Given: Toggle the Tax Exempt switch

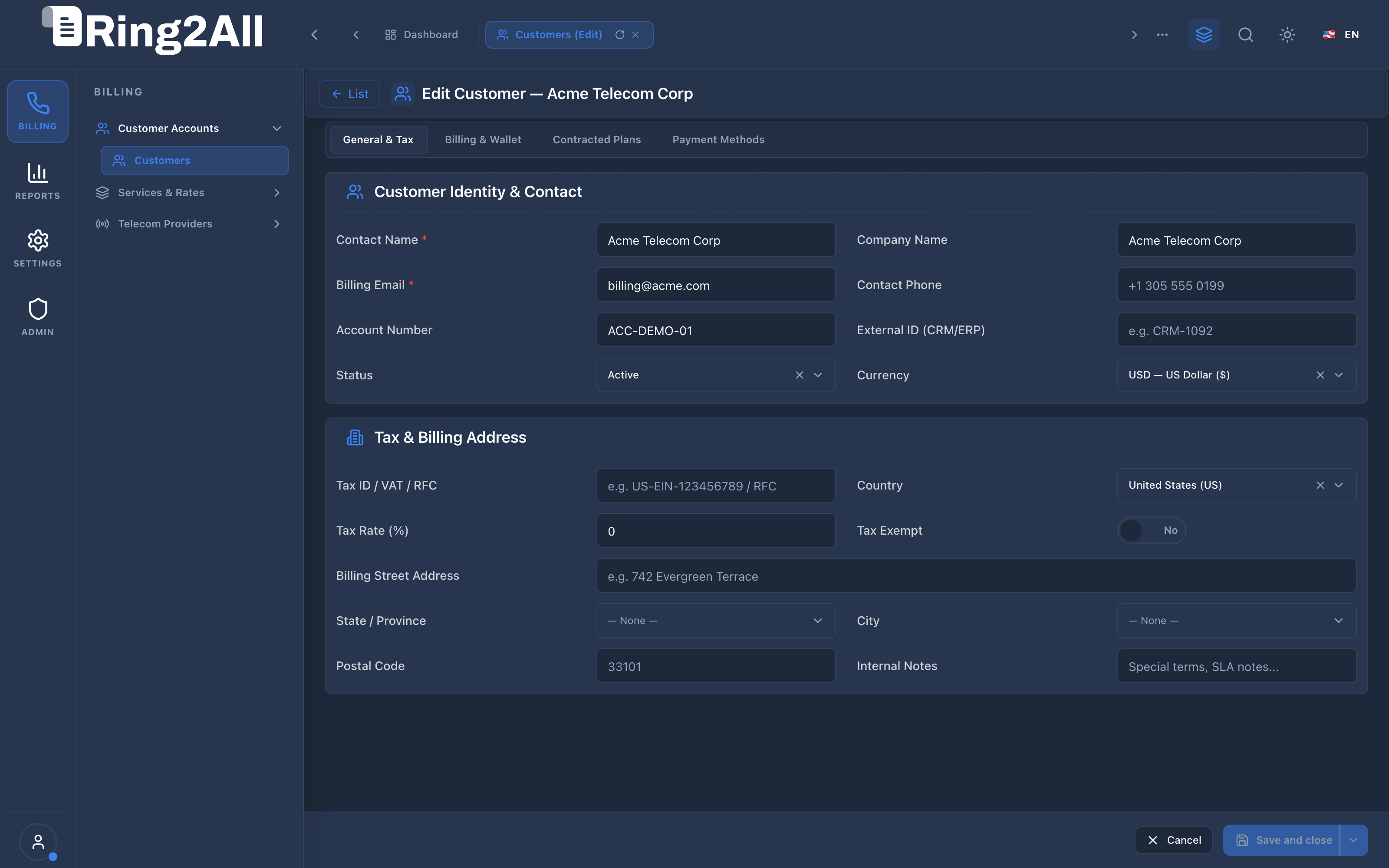Looking at the screenshot, I should coord(1152,530).
